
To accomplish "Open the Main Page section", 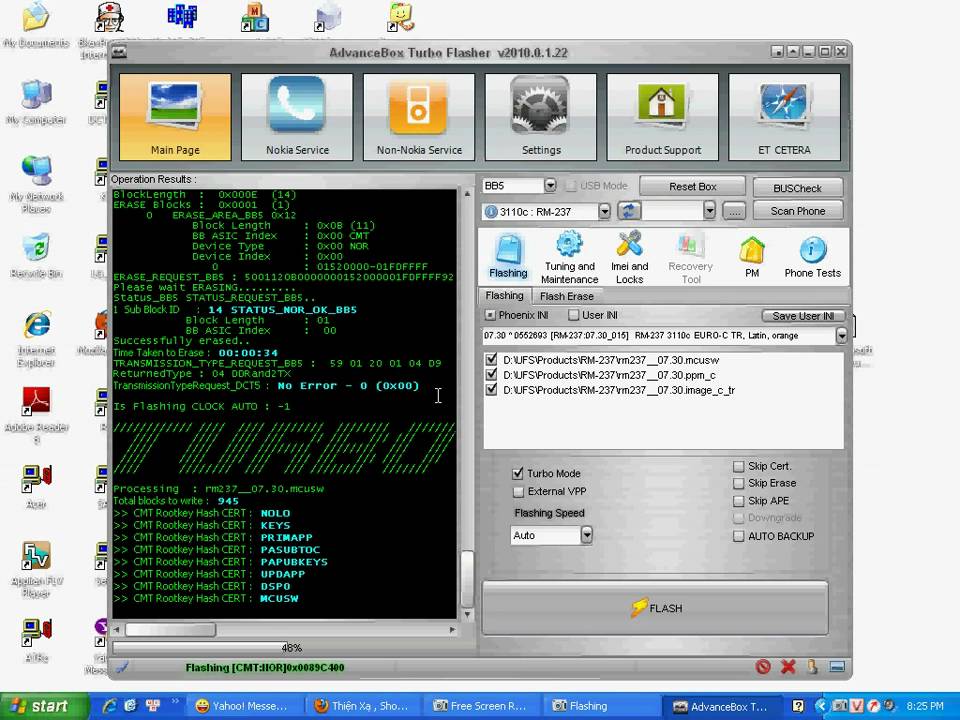I will (x=175, y=117).
